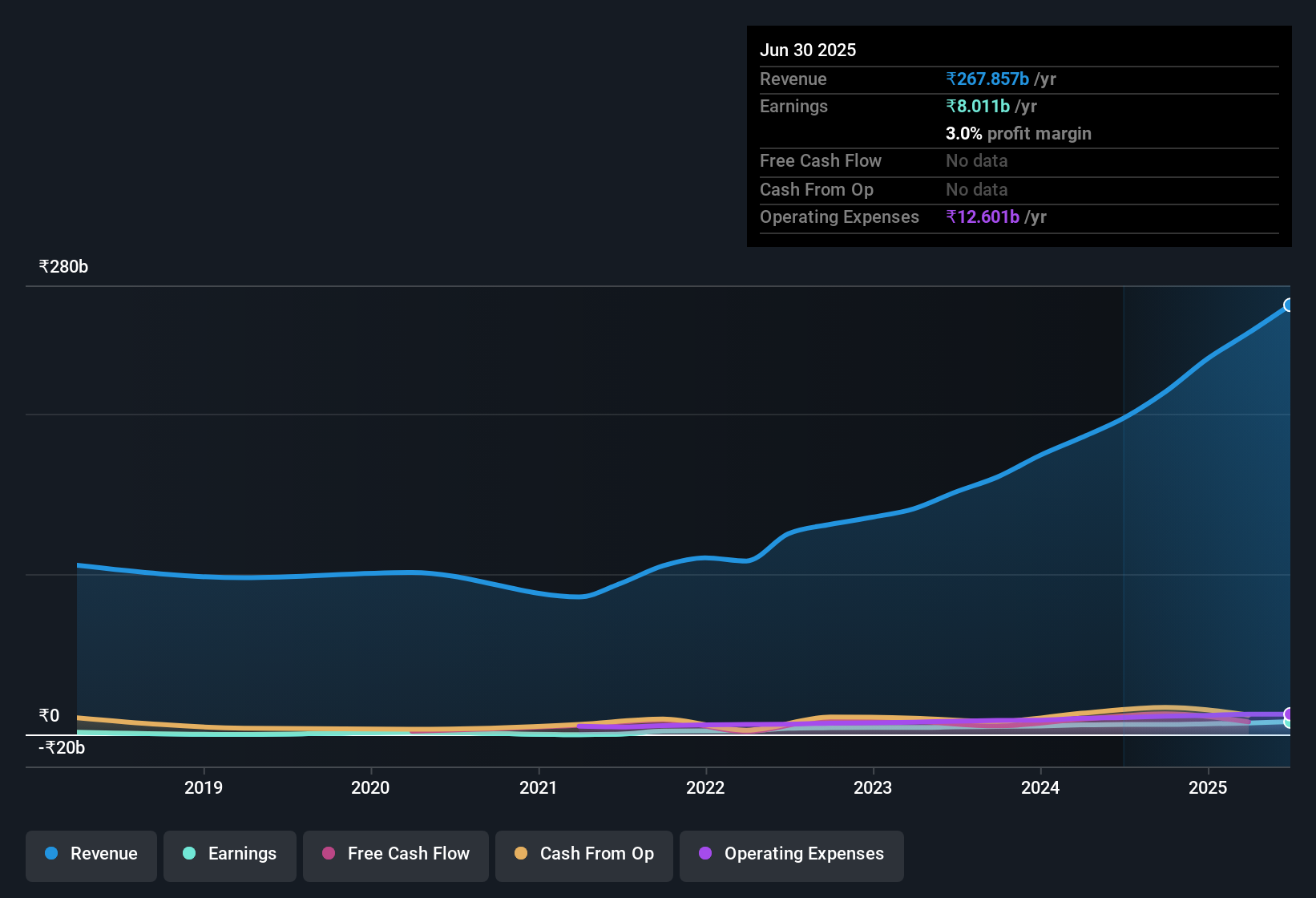This screenshot has height=898, width=1316.
Task: Toggle the Revenue series legend button
Action: [91, 855]
